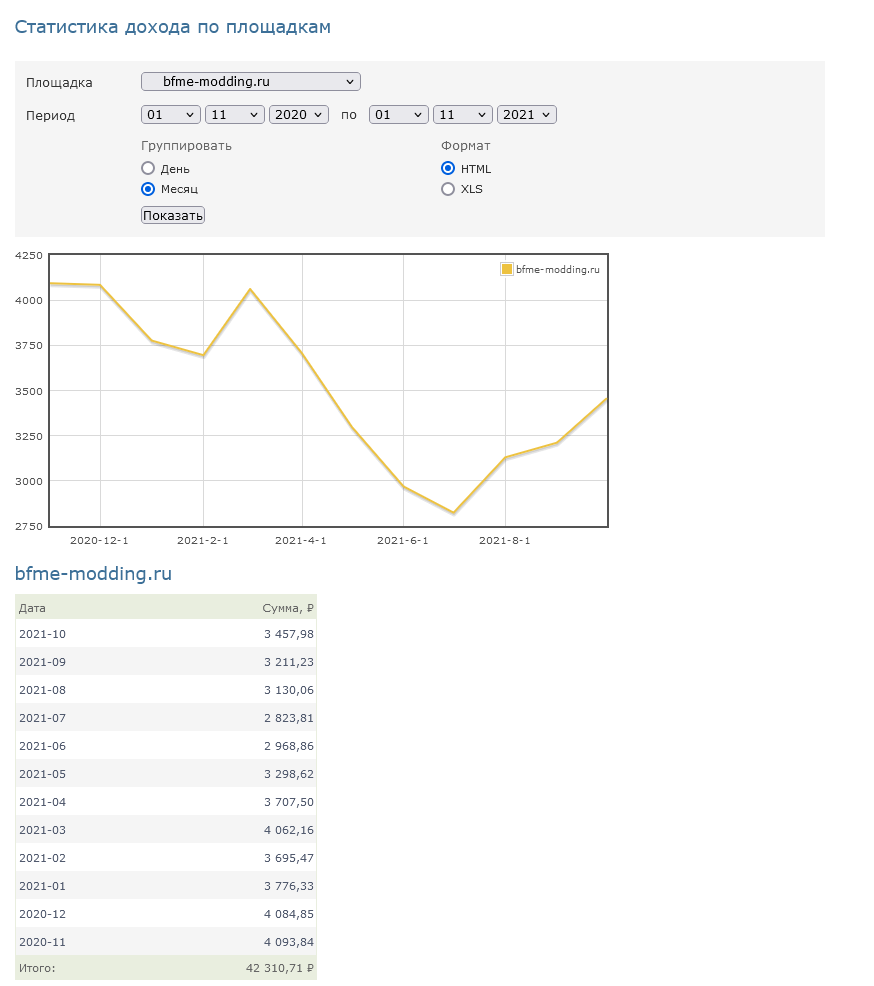
Task: Choose the XLS format radio button
Action: click(x=448, y=189)
